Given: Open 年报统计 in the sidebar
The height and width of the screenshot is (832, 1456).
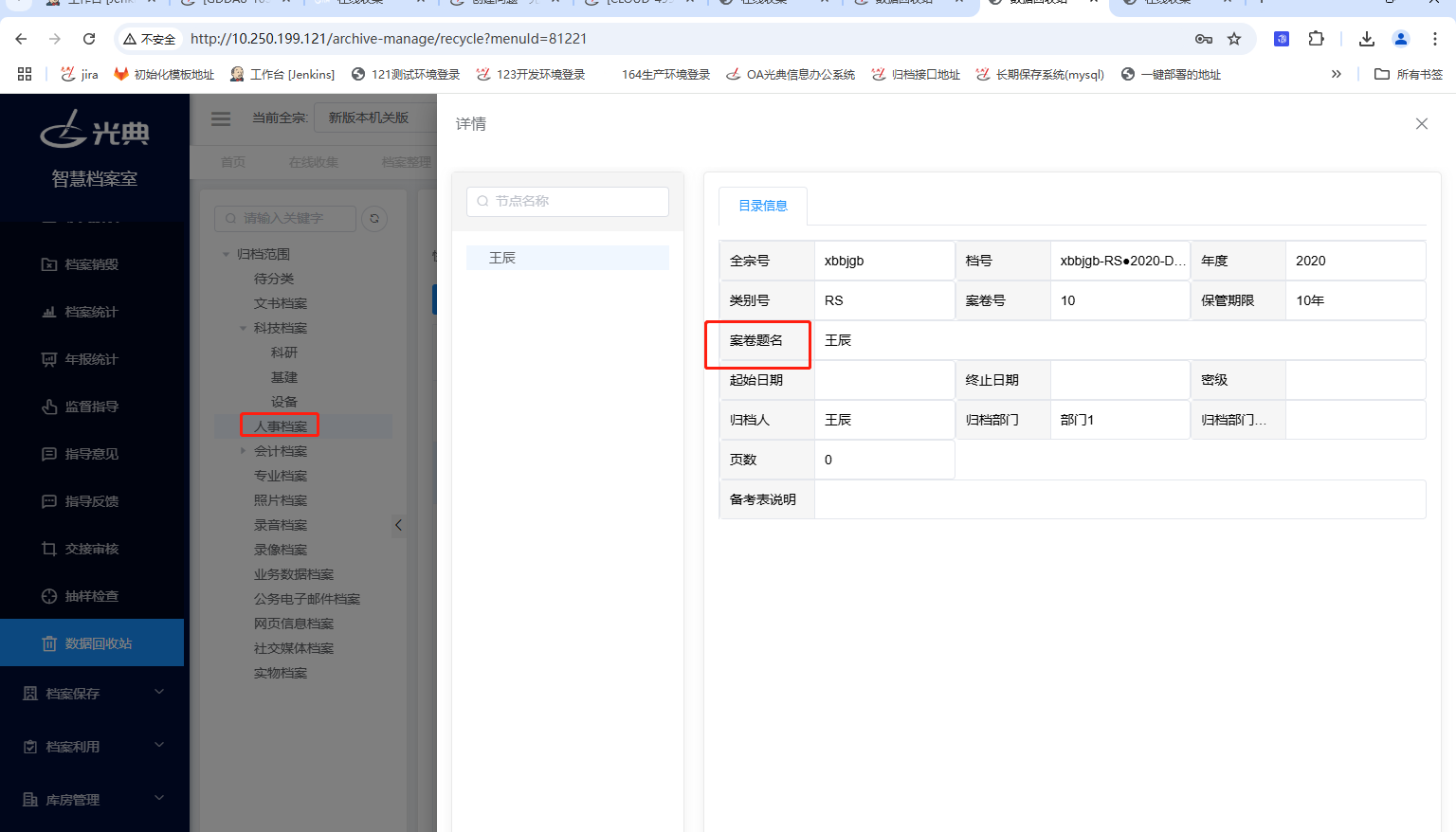Looking at the screenshot, I should tap(92, 359).
